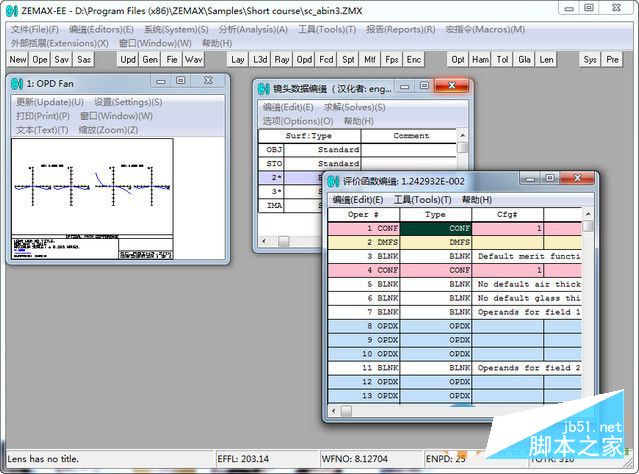Open System data with Sys button
The height and width of the screenshot is (474, 639).
(590, 60)
